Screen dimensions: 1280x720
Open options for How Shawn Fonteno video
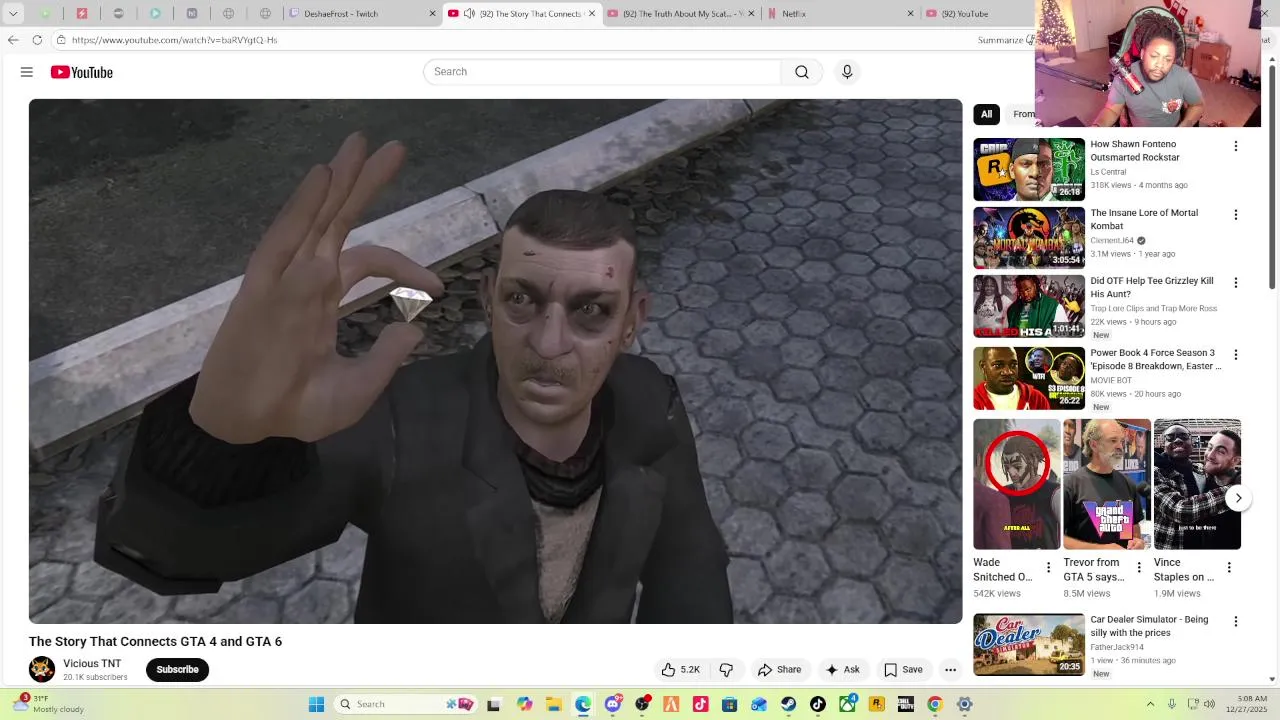[x=1236, y=146]
